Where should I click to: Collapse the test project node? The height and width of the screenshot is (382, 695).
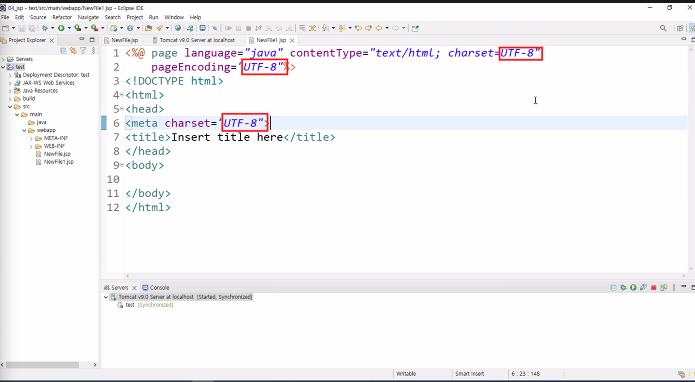click(3, 67)
